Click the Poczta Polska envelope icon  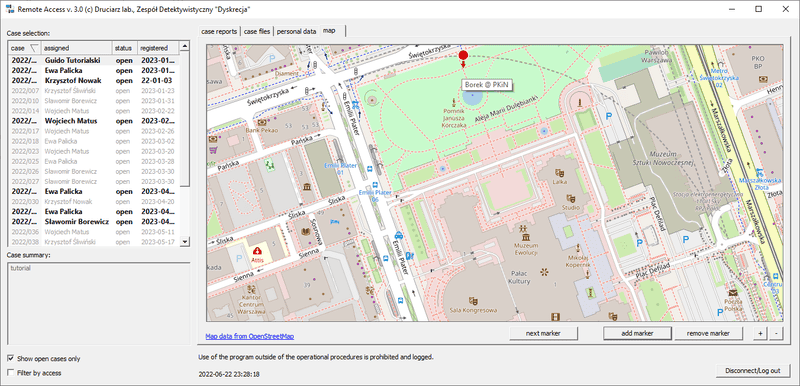tap(733, 293)
